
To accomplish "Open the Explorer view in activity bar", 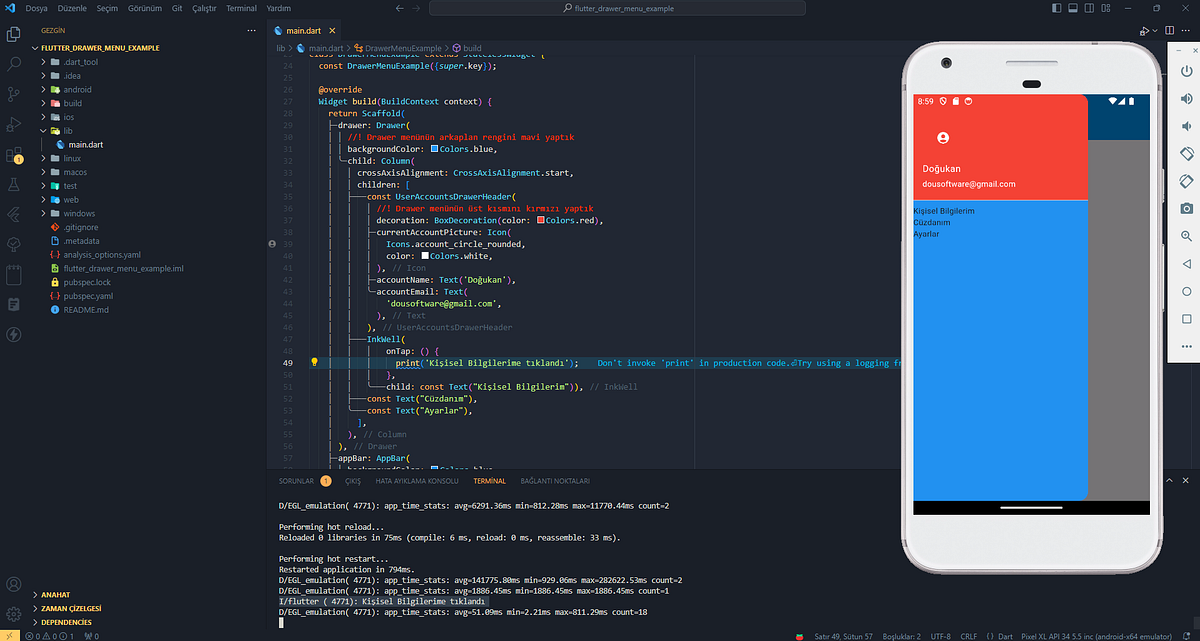I will click(x=14, y=34).
